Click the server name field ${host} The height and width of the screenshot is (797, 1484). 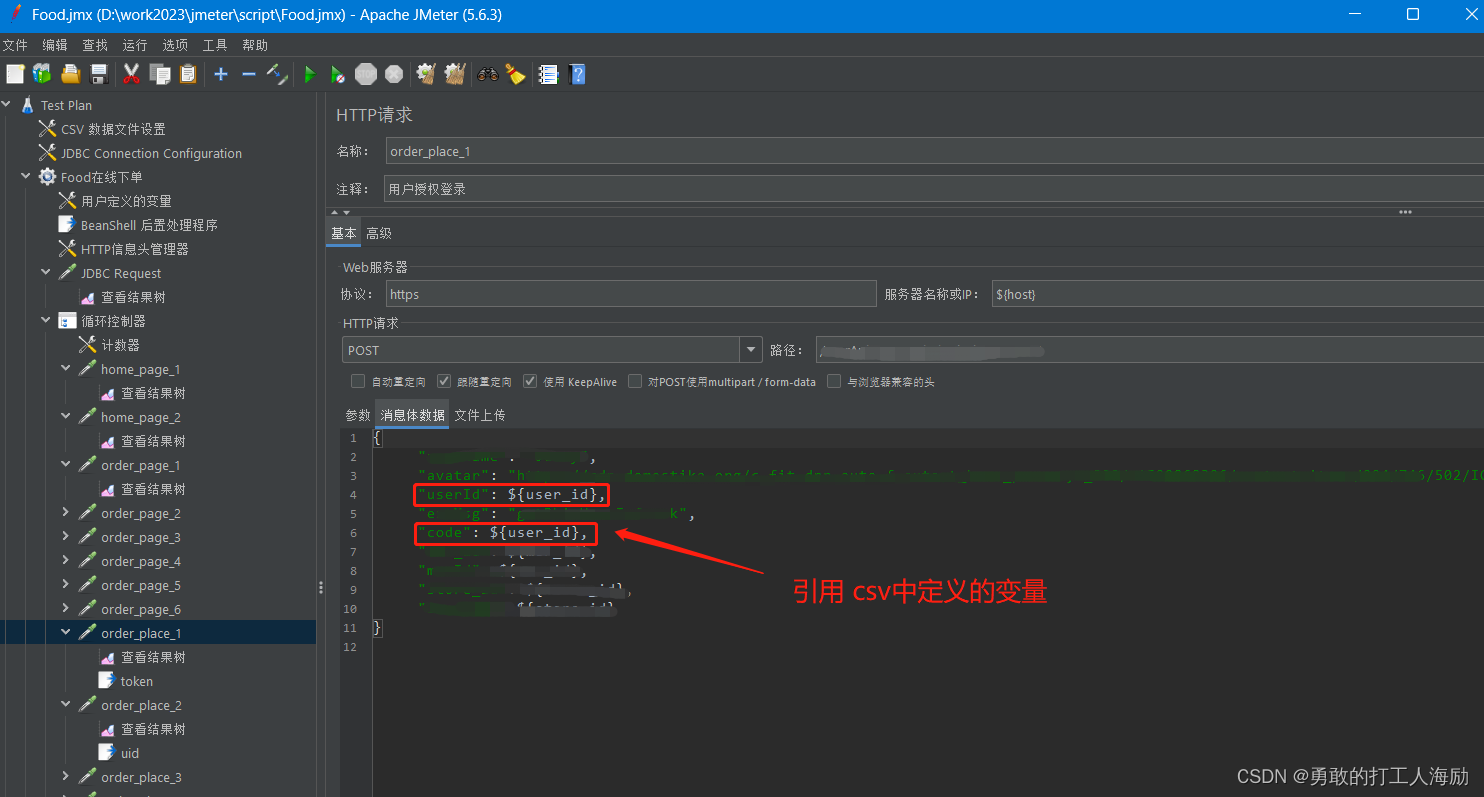(1238, 294)
